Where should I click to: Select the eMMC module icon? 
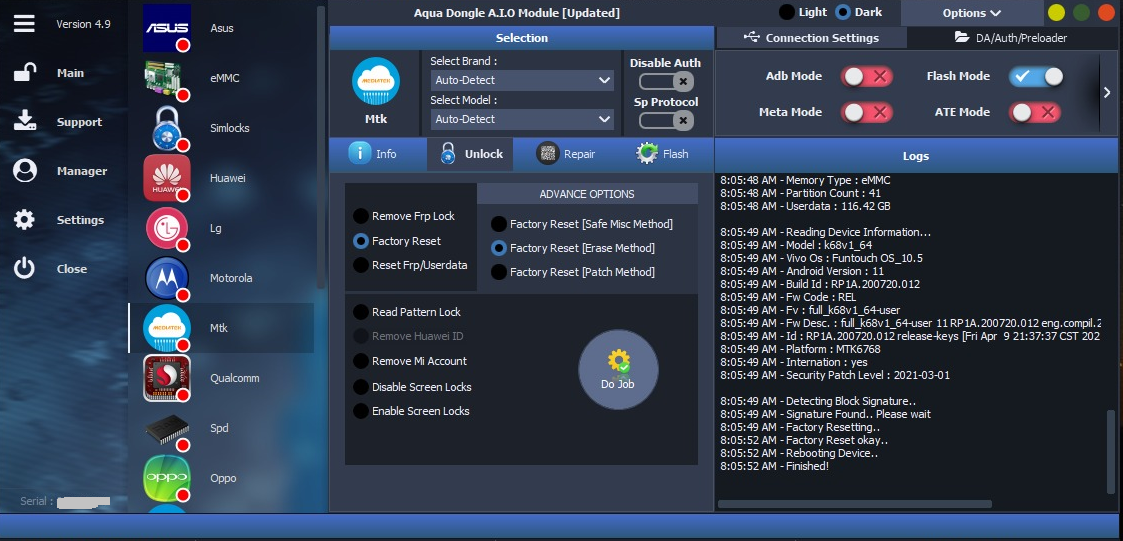click(167, 78)
